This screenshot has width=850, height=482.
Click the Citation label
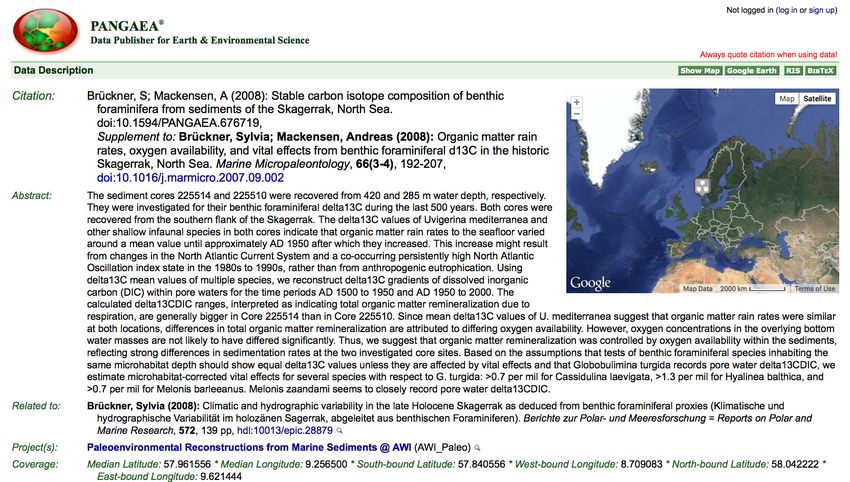34,96
